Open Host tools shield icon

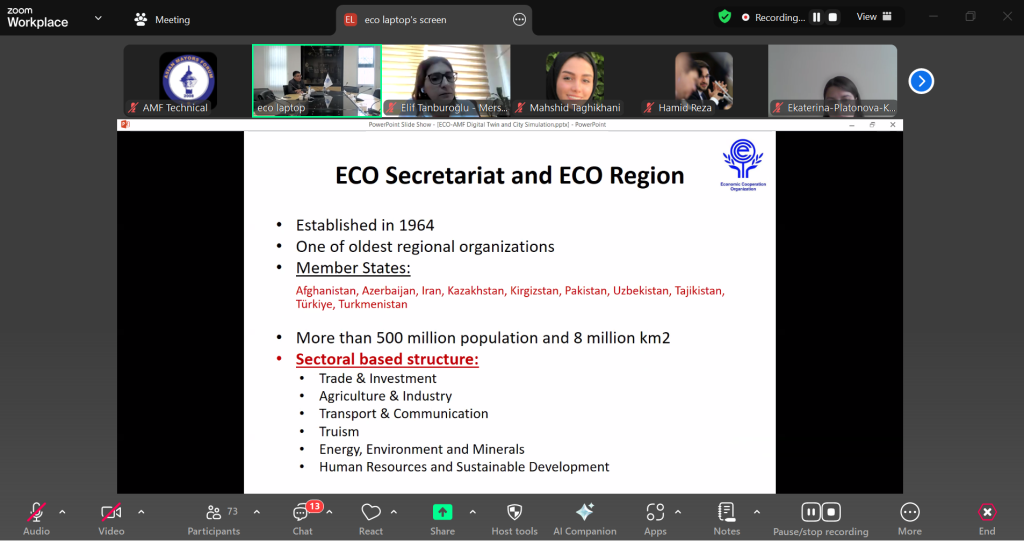point(514,516)
